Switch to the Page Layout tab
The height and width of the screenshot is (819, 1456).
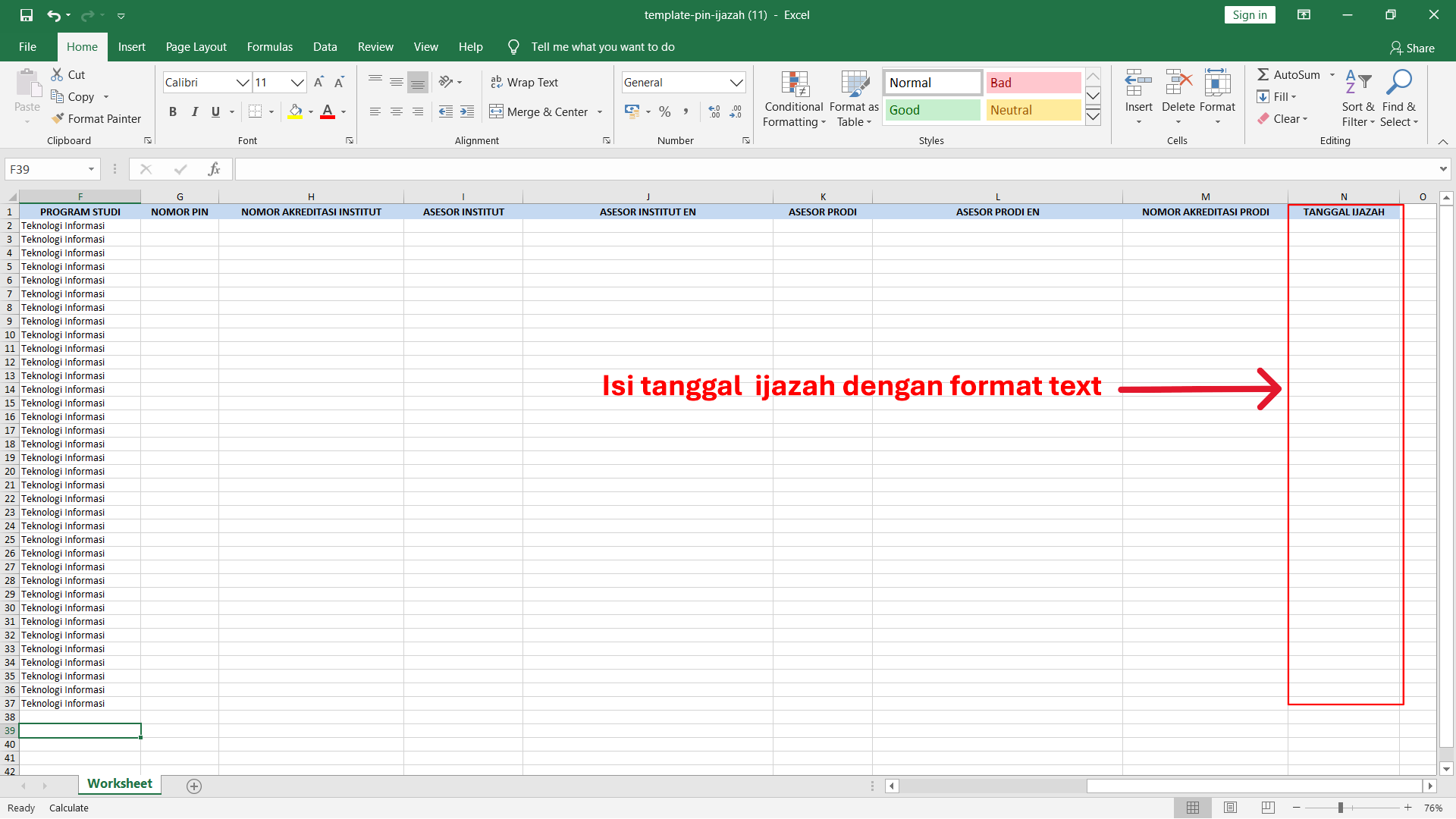196,47
